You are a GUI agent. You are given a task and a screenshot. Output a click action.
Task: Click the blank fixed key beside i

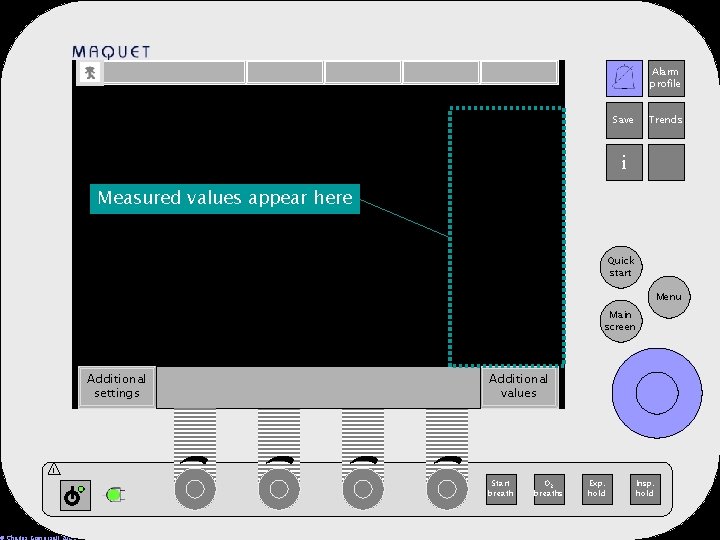pyautogui.click(x=666, y=162)
